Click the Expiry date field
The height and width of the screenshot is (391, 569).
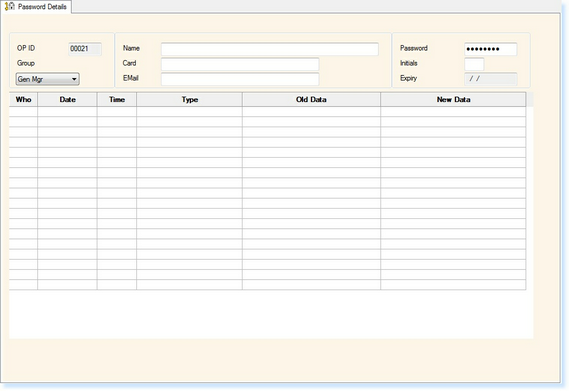491,79
